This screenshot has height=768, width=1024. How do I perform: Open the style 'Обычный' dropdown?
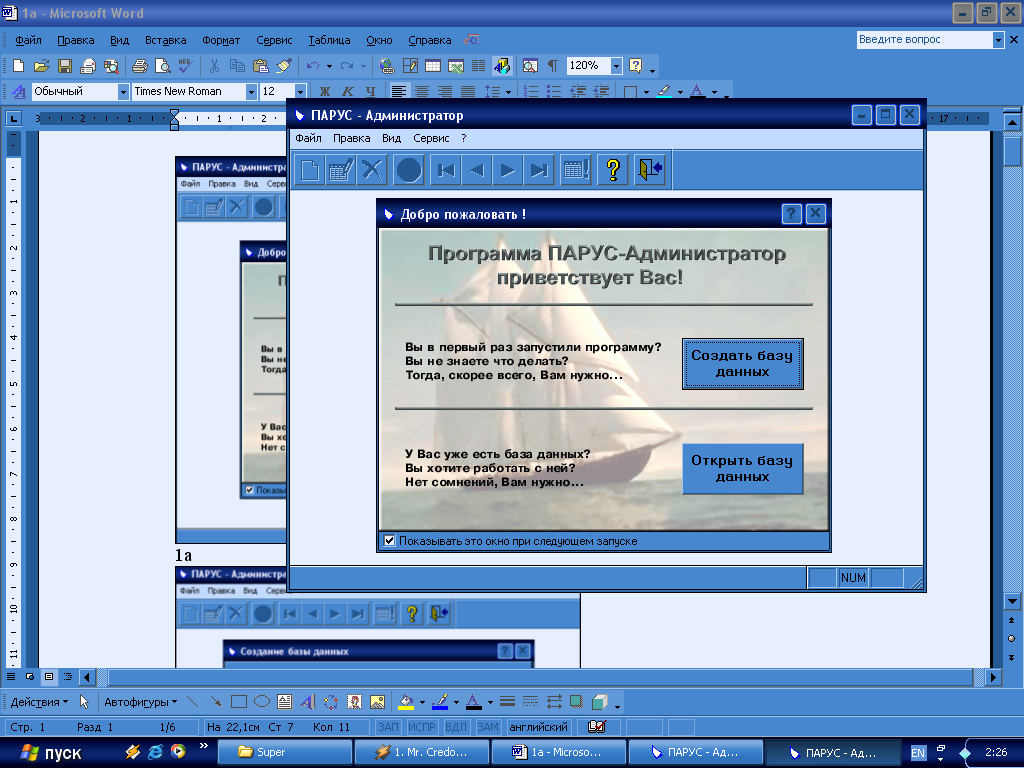[123, 91]
